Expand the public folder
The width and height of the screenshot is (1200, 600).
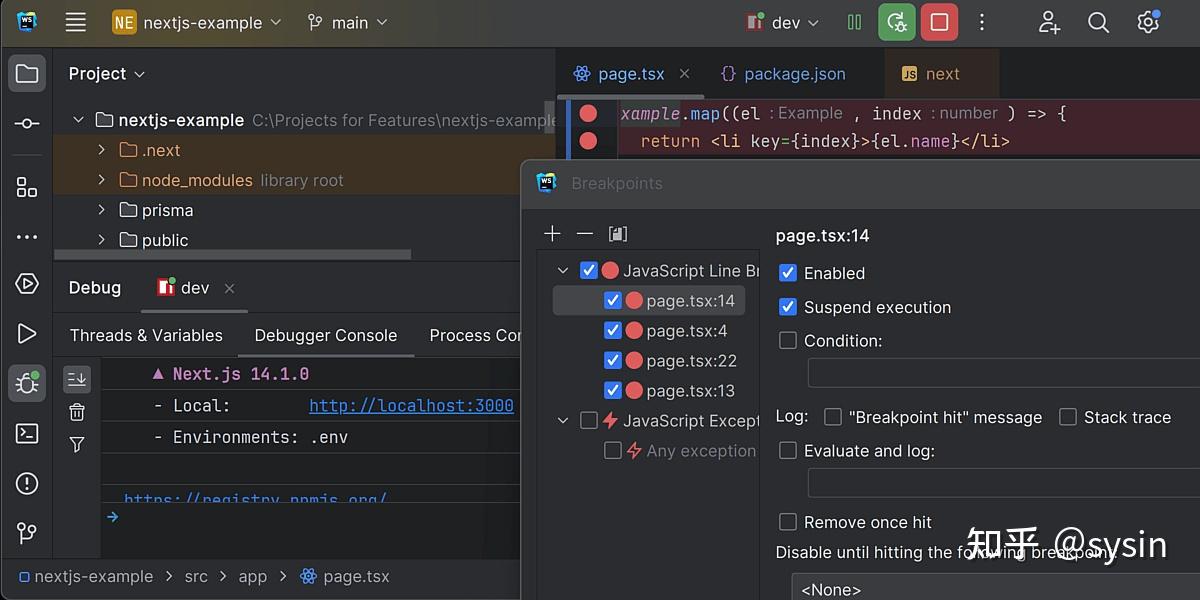click(101, 240)
